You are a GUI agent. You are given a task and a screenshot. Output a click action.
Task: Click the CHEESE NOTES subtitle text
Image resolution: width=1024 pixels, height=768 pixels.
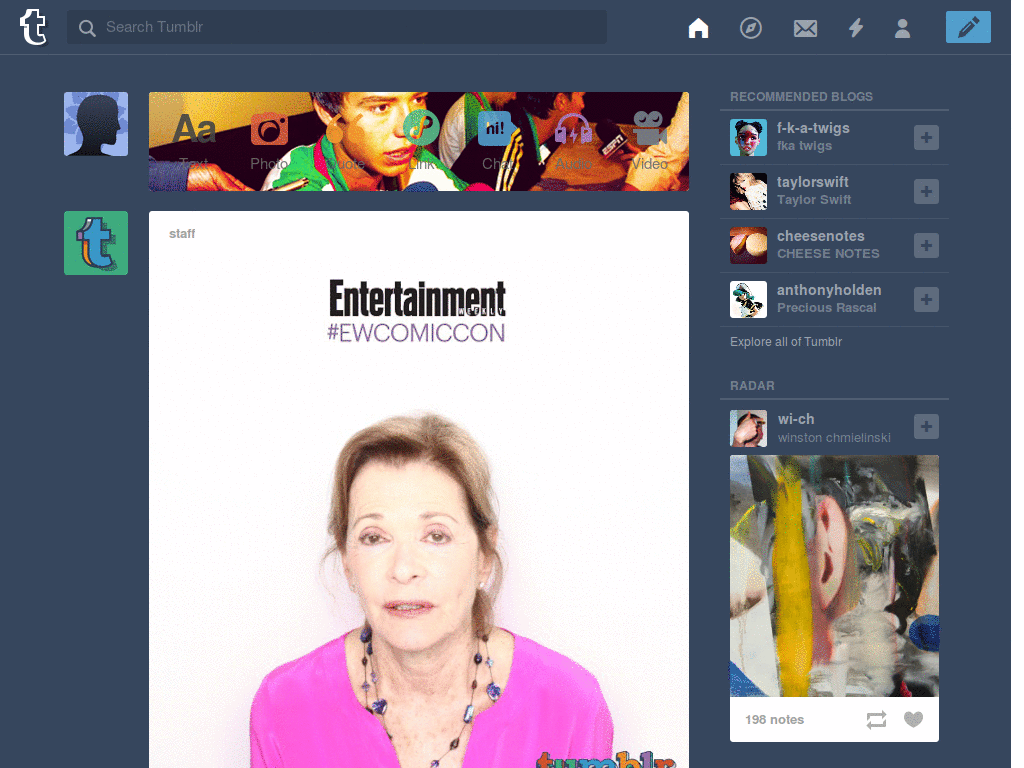[x=828, y=253]
